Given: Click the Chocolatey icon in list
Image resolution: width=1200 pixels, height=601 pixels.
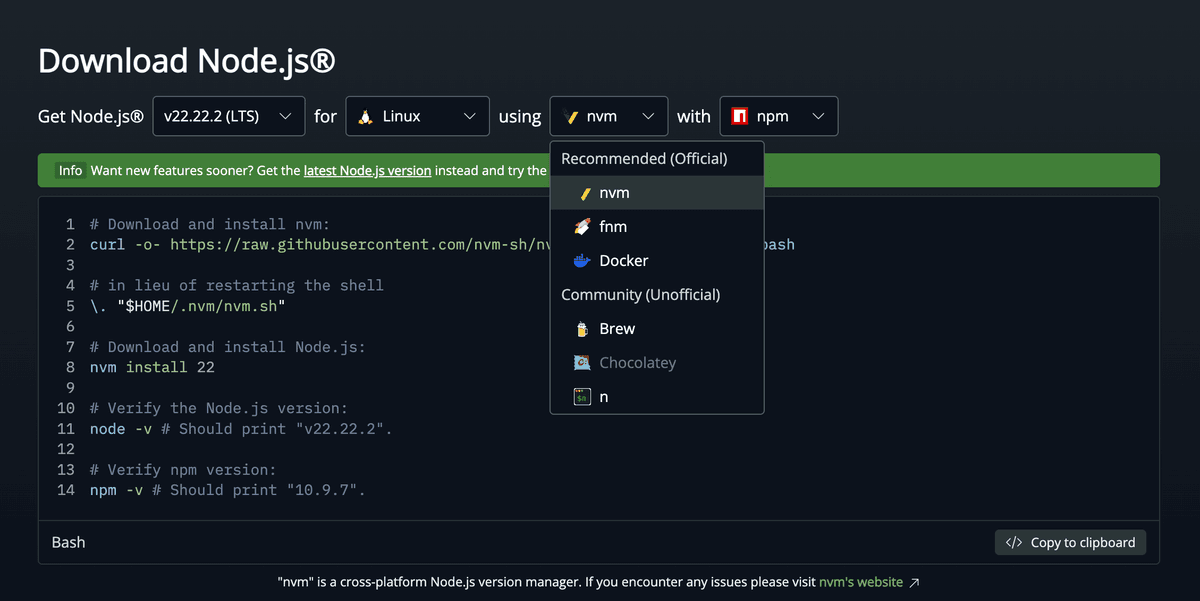Looking at the screenshot, I should tap(582, 363).
